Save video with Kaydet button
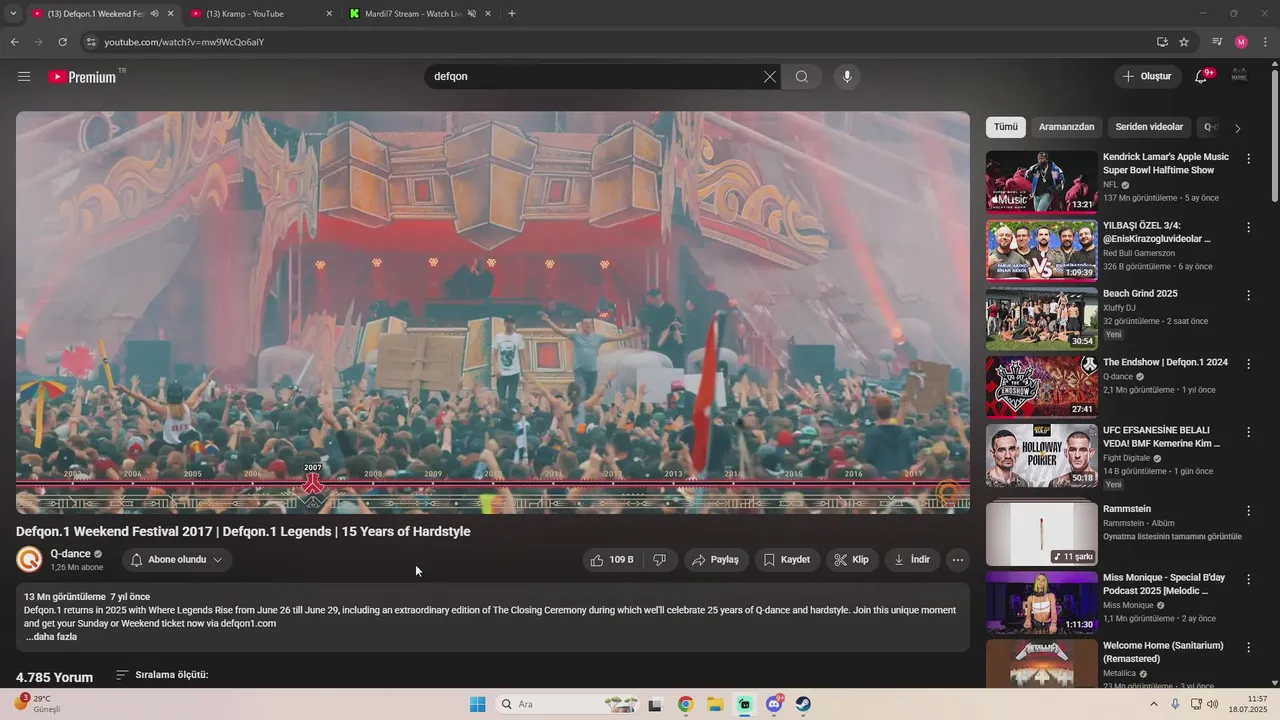This screenshot has height=720, width=1280. pos(787,560)
